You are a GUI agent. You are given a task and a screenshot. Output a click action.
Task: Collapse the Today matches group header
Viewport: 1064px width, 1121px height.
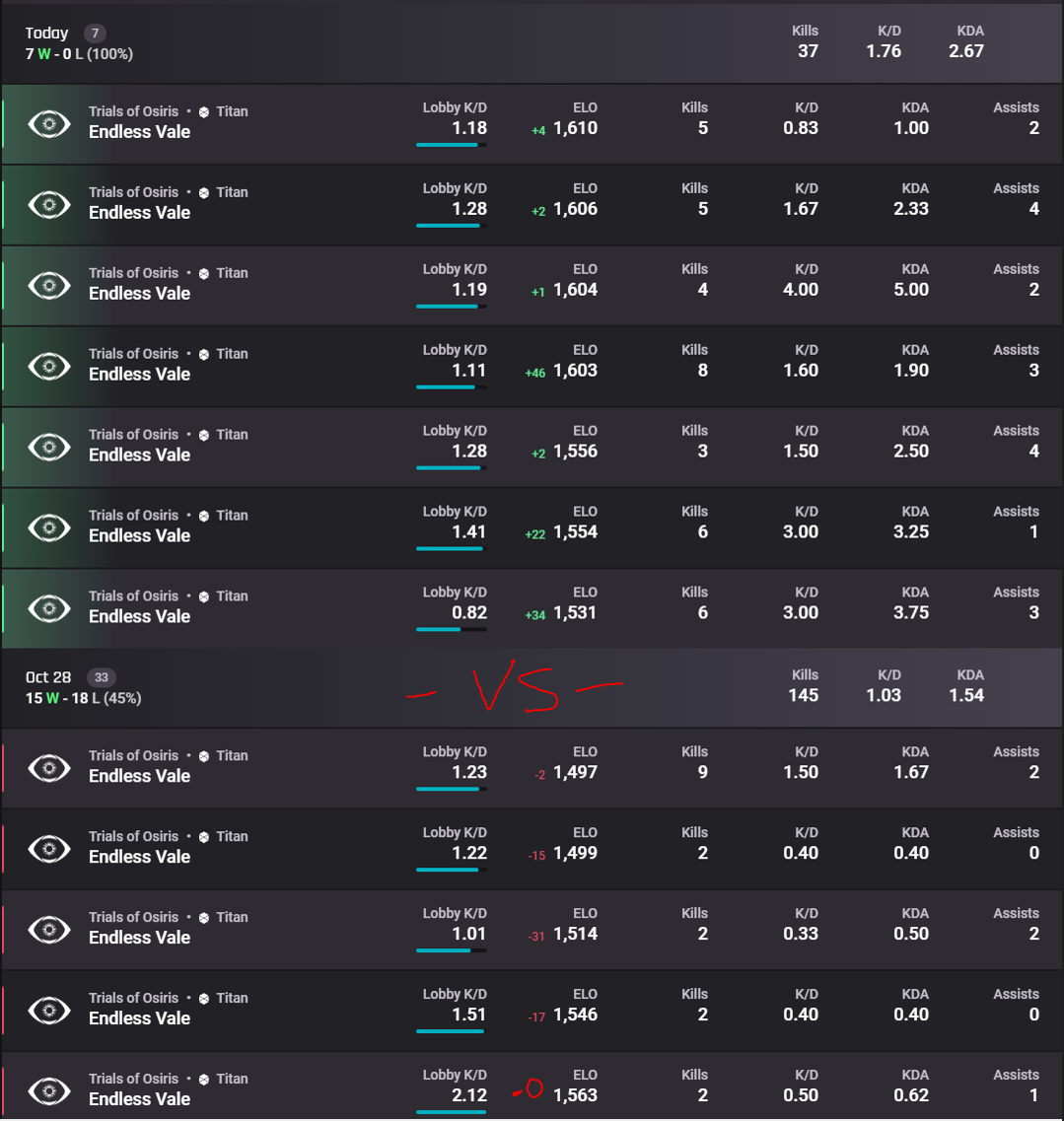532,43
